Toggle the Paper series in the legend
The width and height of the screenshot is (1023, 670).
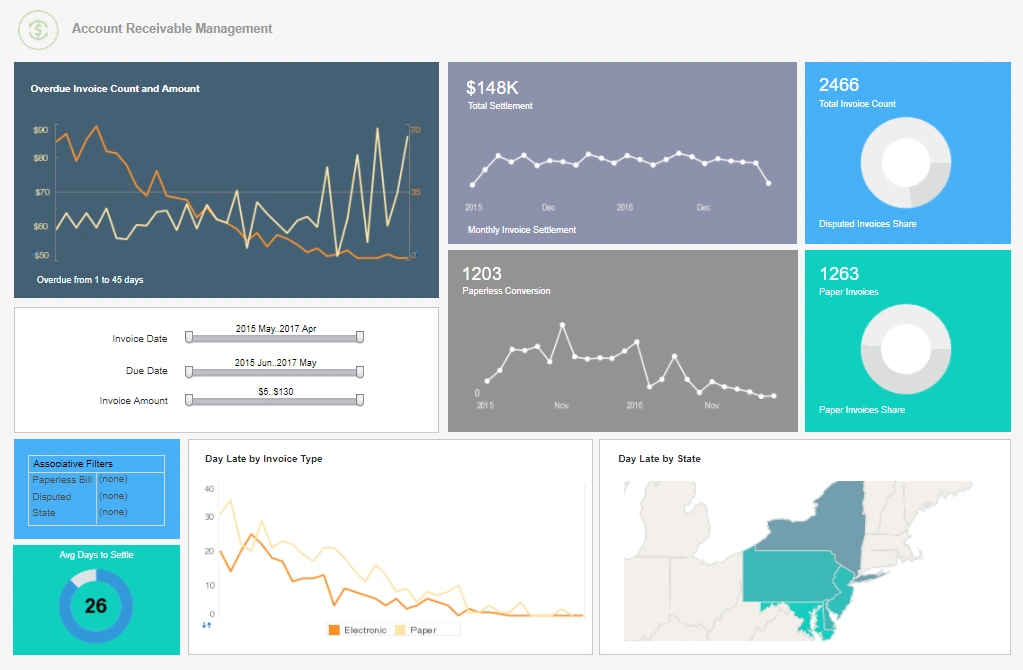(425, 628)
